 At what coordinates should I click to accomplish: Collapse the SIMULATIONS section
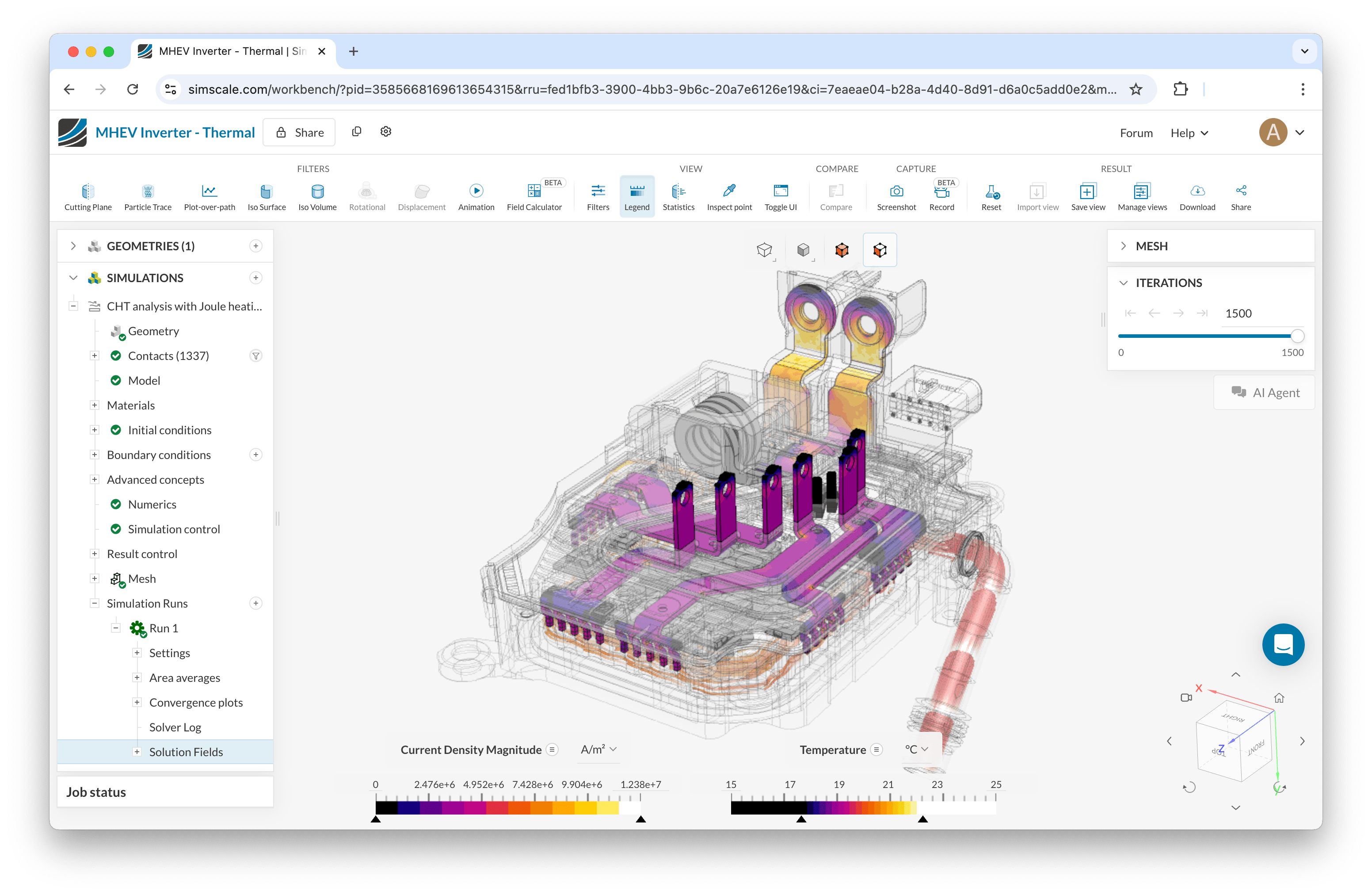tap(73, 278)
